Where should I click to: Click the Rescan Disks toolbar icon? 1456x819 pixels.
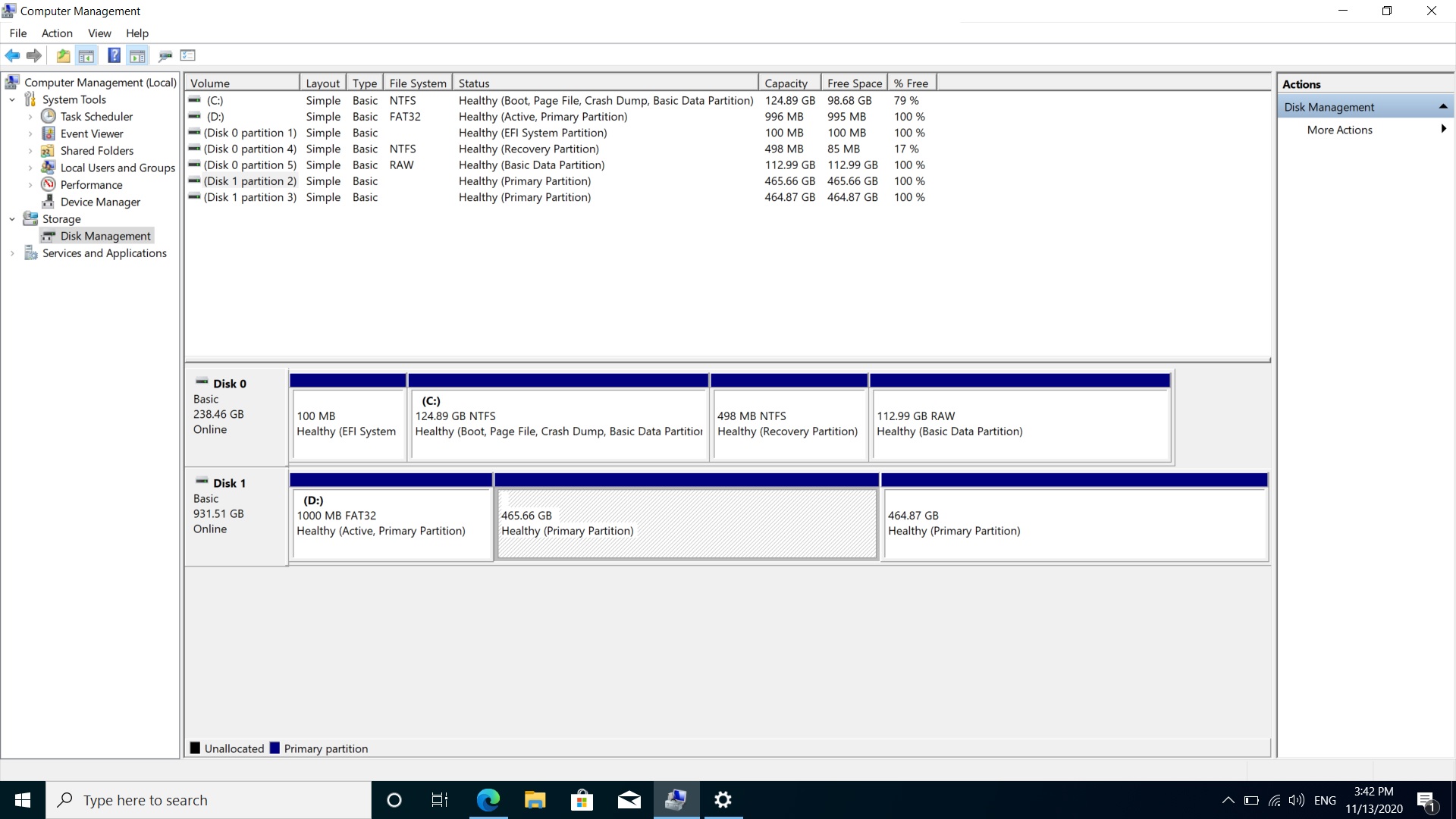(165, 55)
